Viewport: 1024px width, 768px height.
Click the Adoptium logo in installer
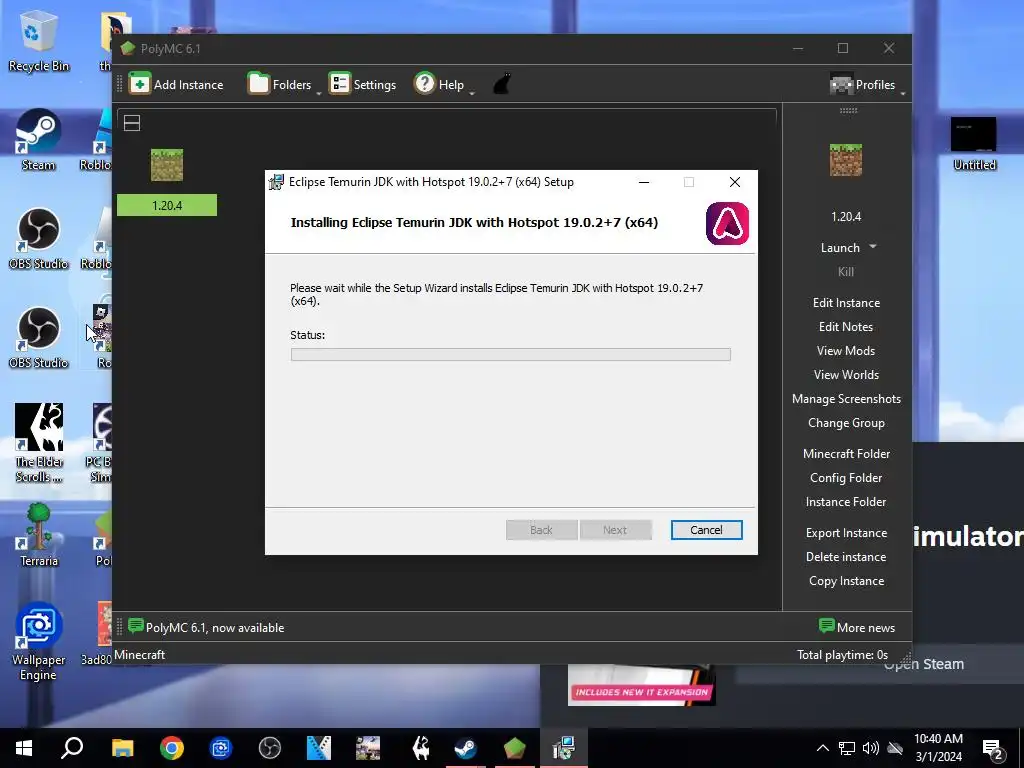tap(727, 223)
